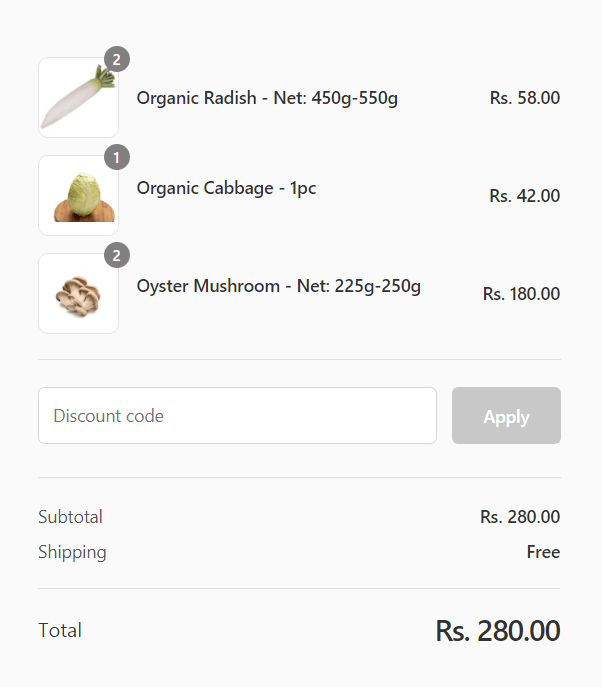Viewport: 602px width, 687px height.
Task: Click the radish quantity badge showing 2
Action: (116, 60)
